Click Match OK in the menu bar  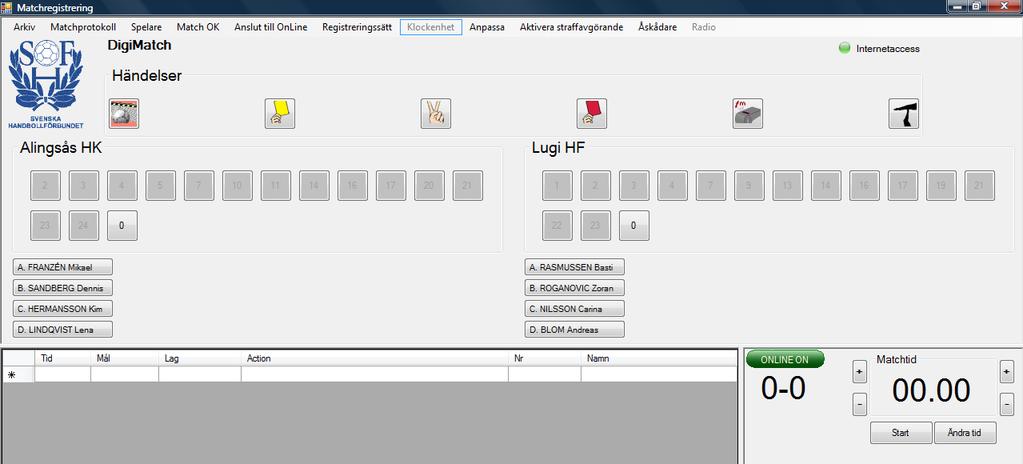coord(198,27)
